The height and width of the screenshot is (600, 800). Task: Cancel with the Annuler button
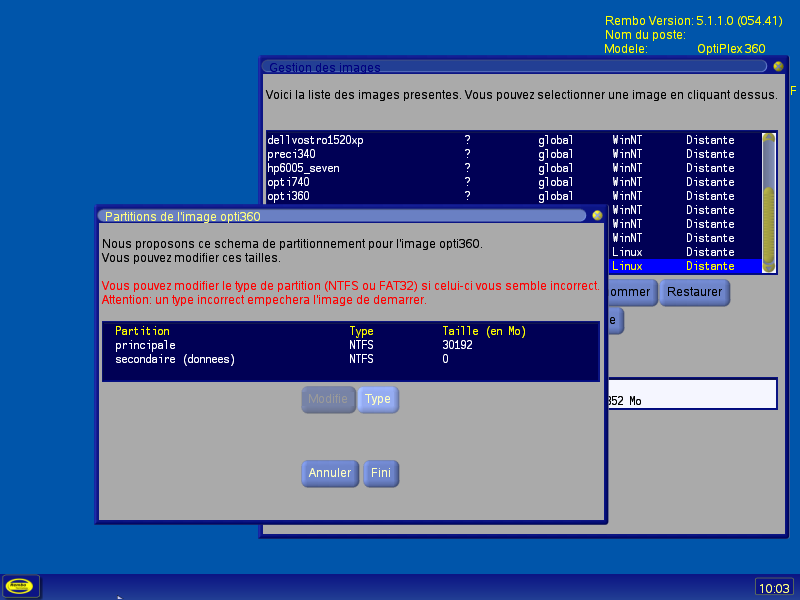tap(330, 473)
